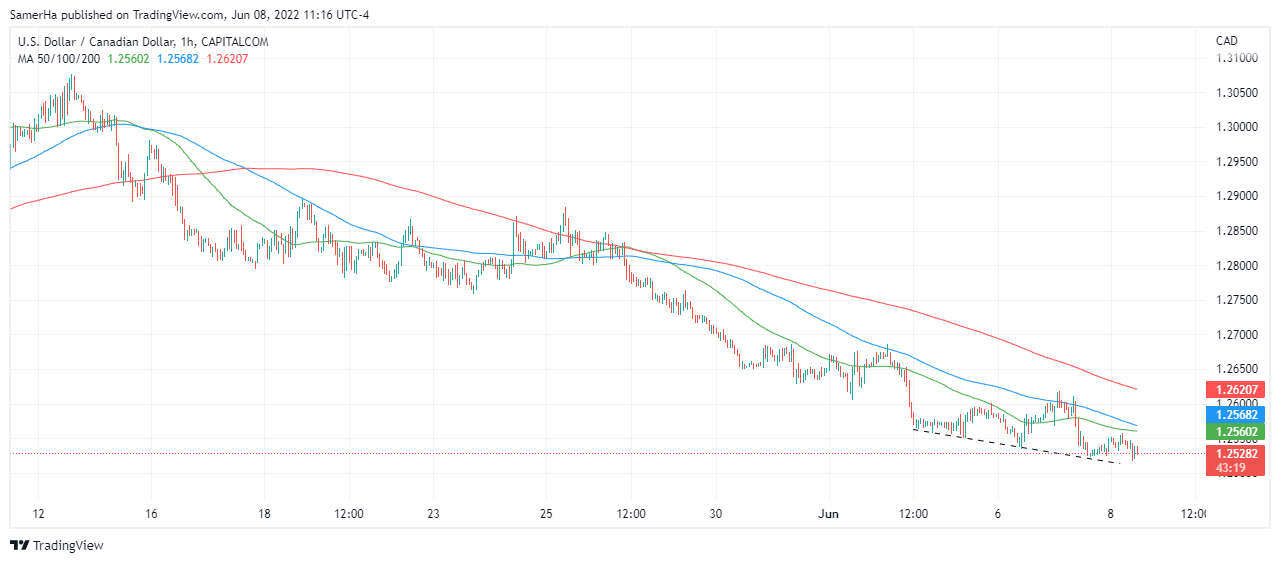The image size is (1280, 563).
Task: Select the red 1.26207 price tag on price axis
Action: 1236,390
